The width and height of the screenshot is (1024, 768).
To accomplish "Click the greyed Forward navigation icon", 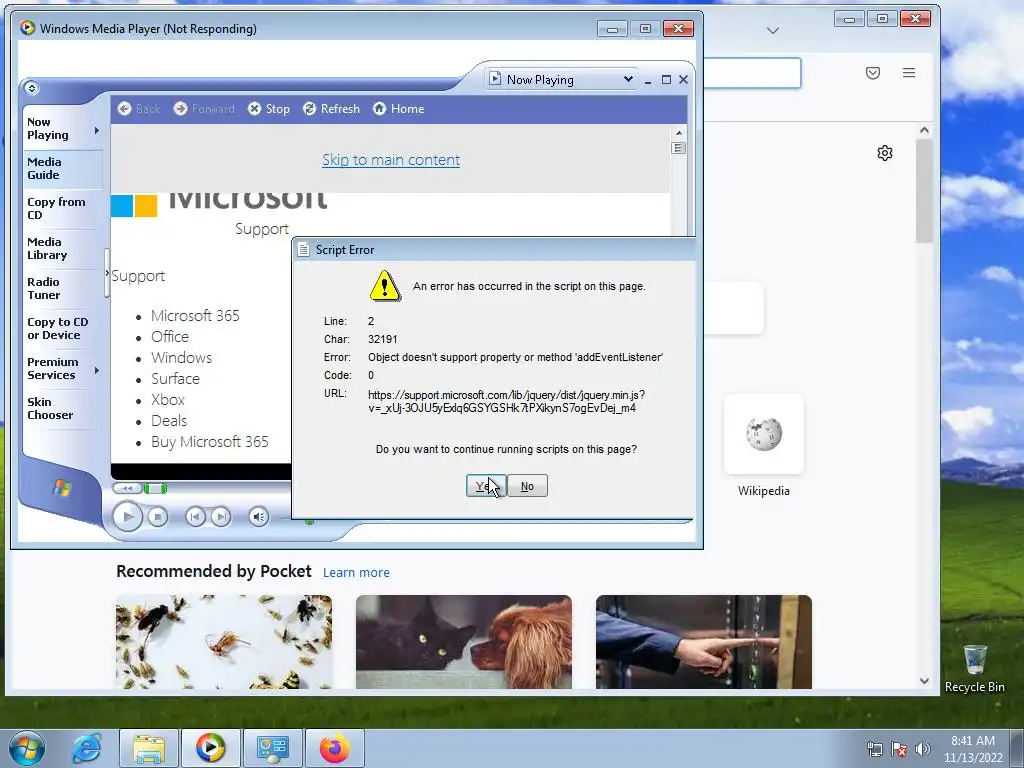I will (181, 109).
